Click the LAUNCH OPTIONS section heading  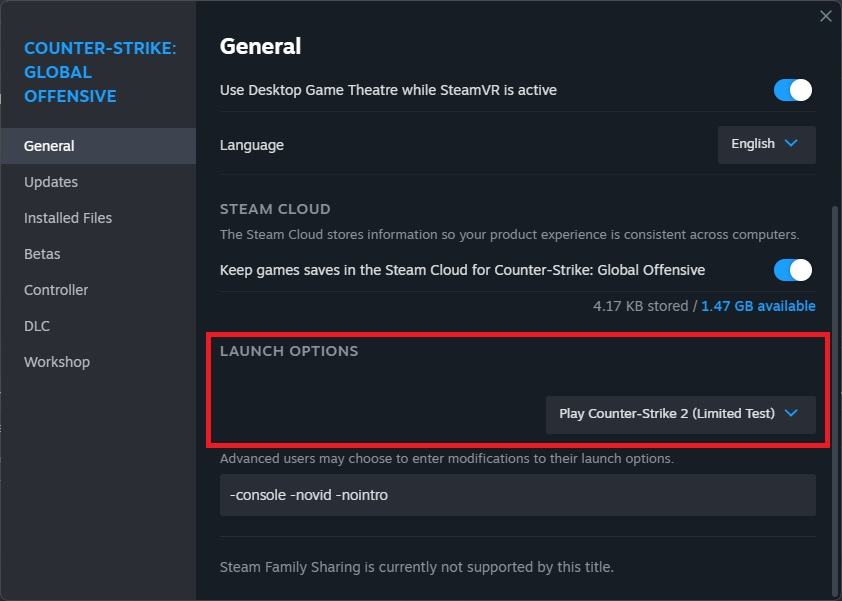(289, 351)
